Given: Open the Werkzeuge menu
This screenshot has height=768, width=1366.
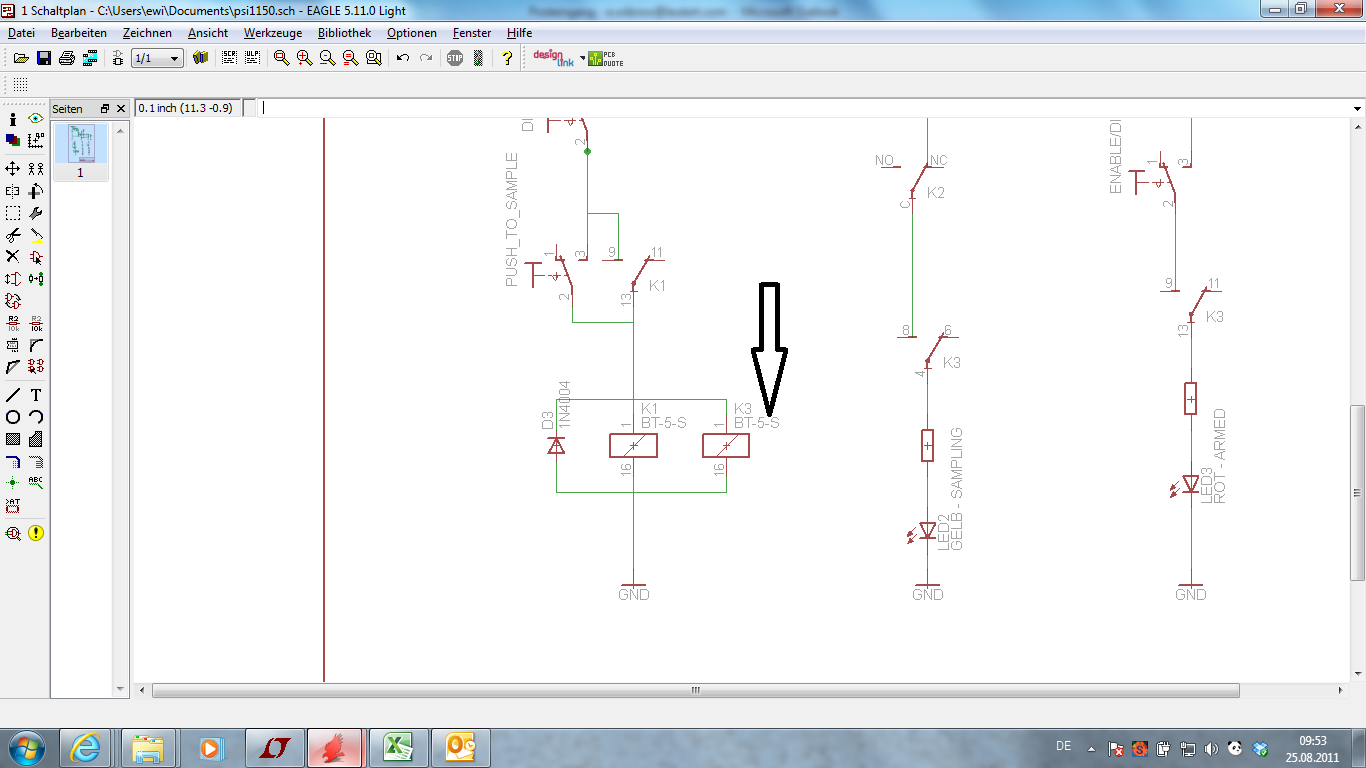Looking at the screenshot, I should pyautogui.click(x=272, y=33).
